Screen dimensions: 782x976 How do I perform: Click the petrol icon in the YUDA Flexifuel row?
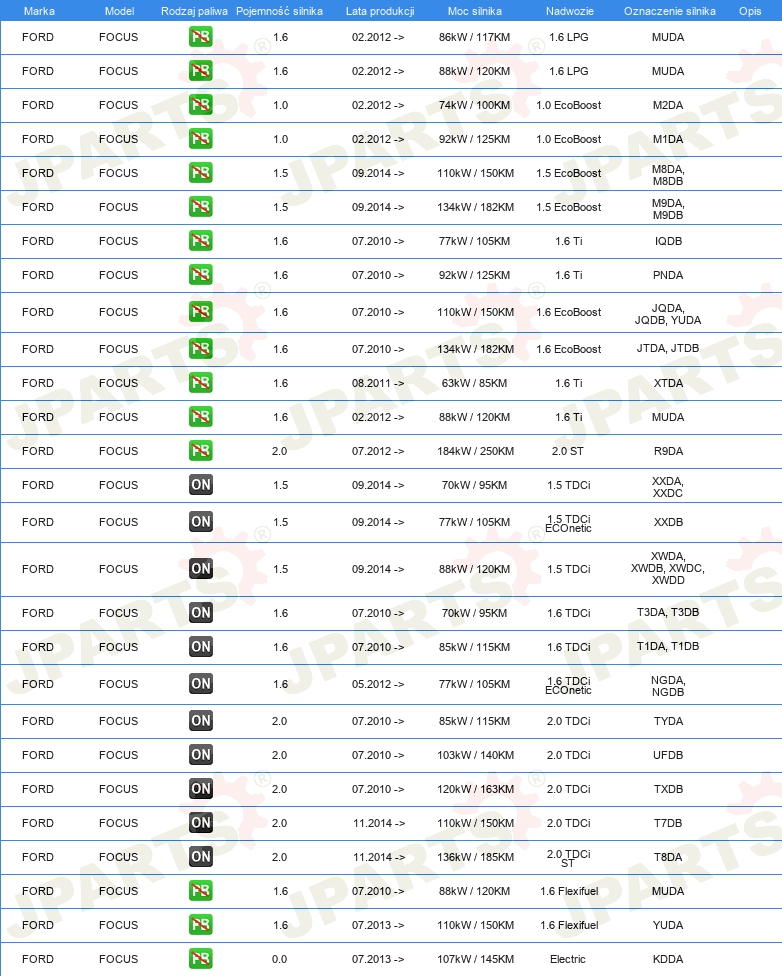tap(200, 925)
